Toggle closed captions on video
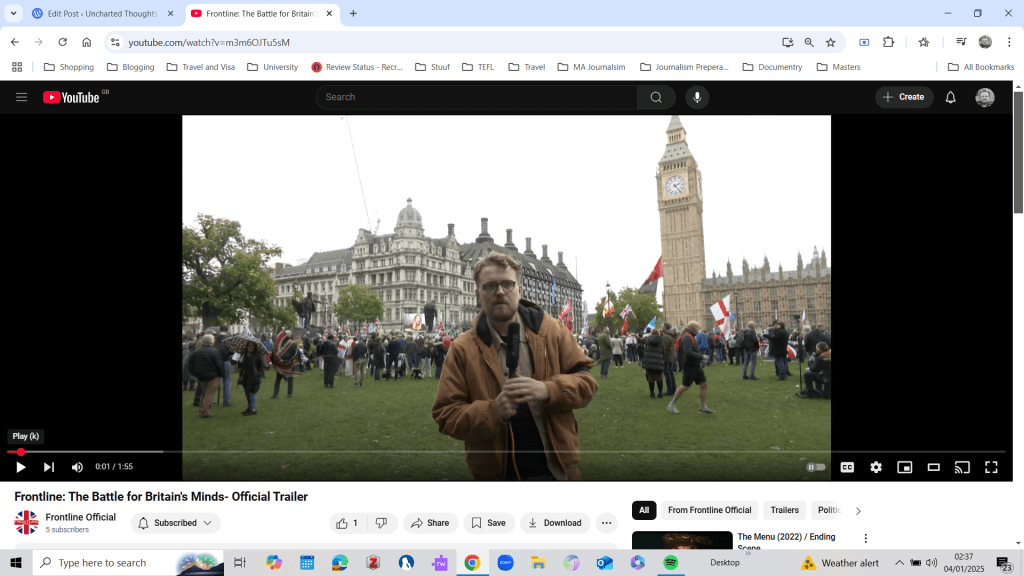 tap(847, 467)
